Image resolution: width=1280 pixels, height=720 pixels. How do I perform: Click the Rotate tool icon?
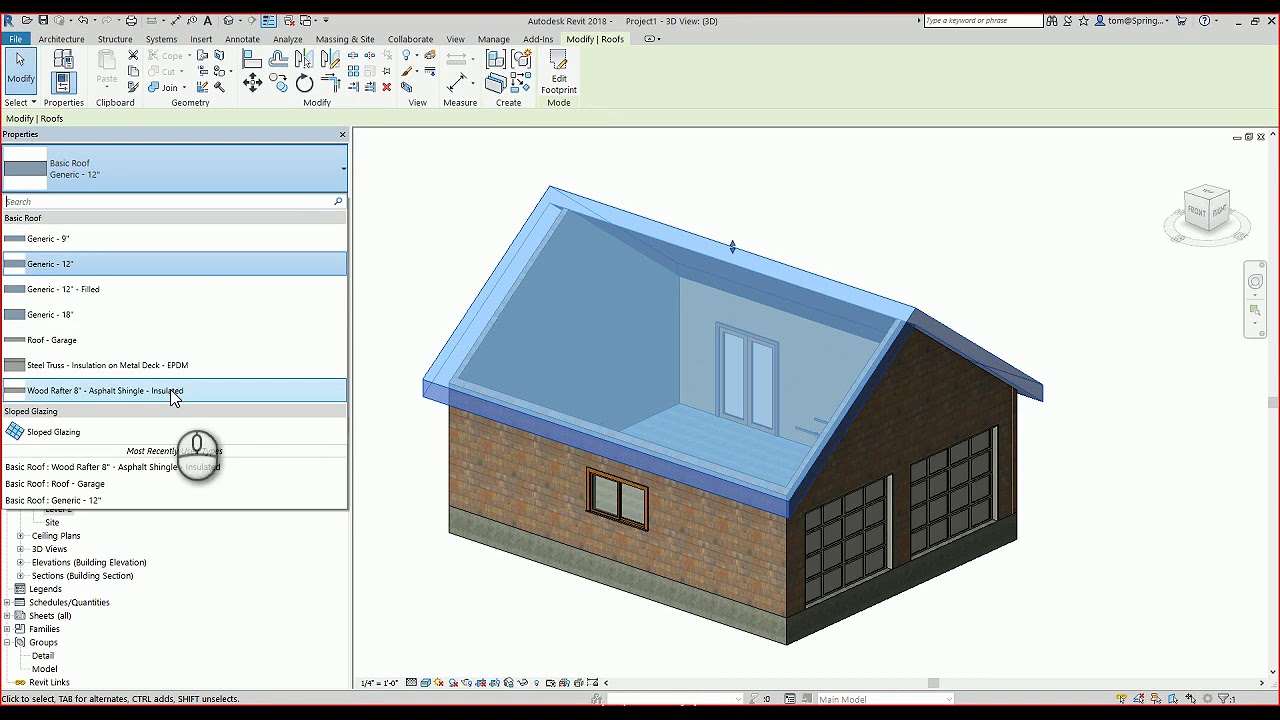[304, 84]
